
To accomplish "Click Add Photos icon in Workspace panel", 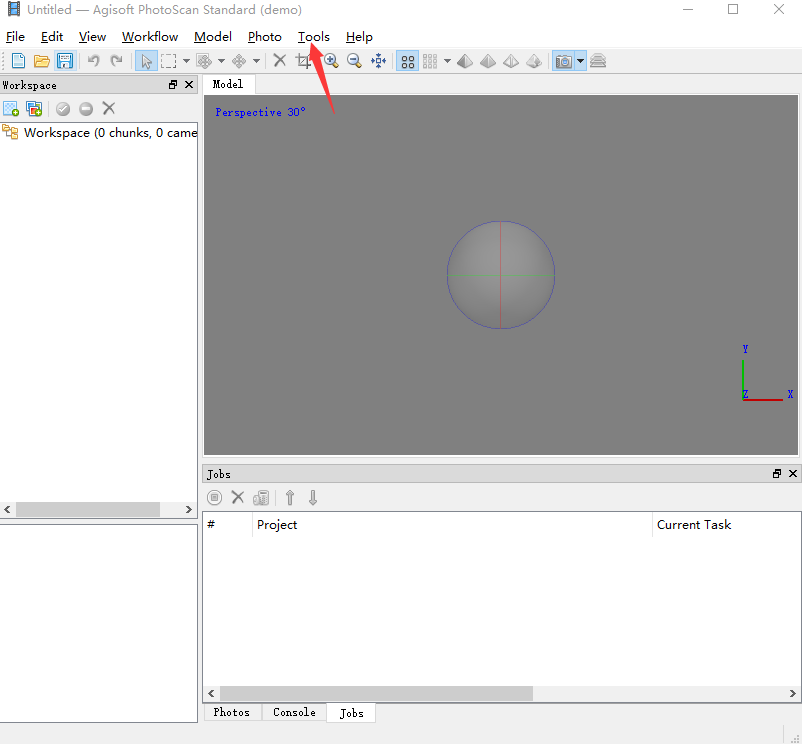I will click(34, 108).
